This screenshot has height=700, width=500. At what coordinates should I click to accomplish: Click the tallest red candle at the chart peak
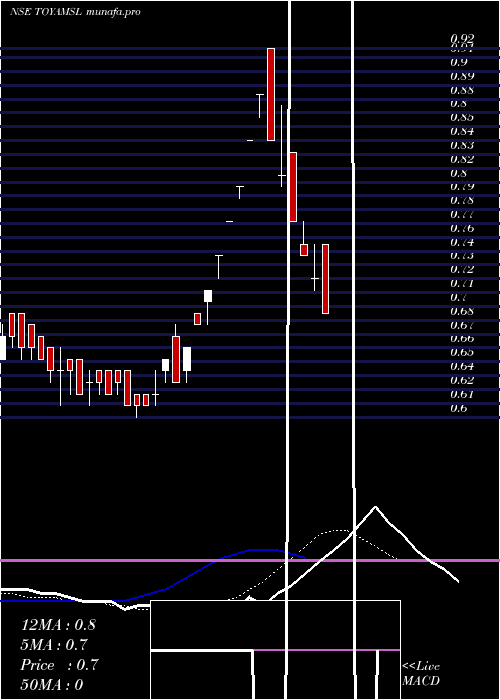[x=271, y=94]
